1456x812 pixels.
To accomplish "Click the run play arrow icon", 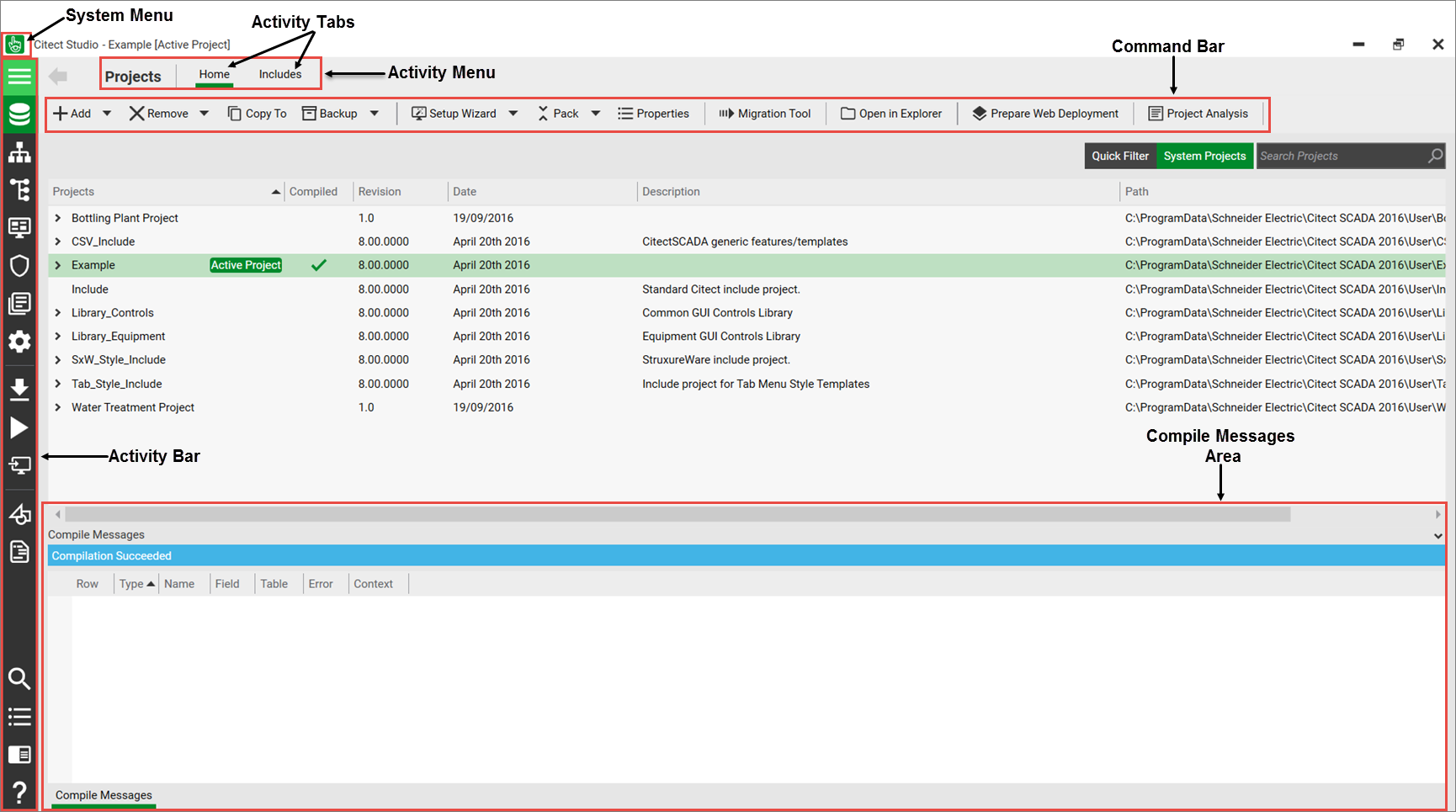I will point(19,427).
